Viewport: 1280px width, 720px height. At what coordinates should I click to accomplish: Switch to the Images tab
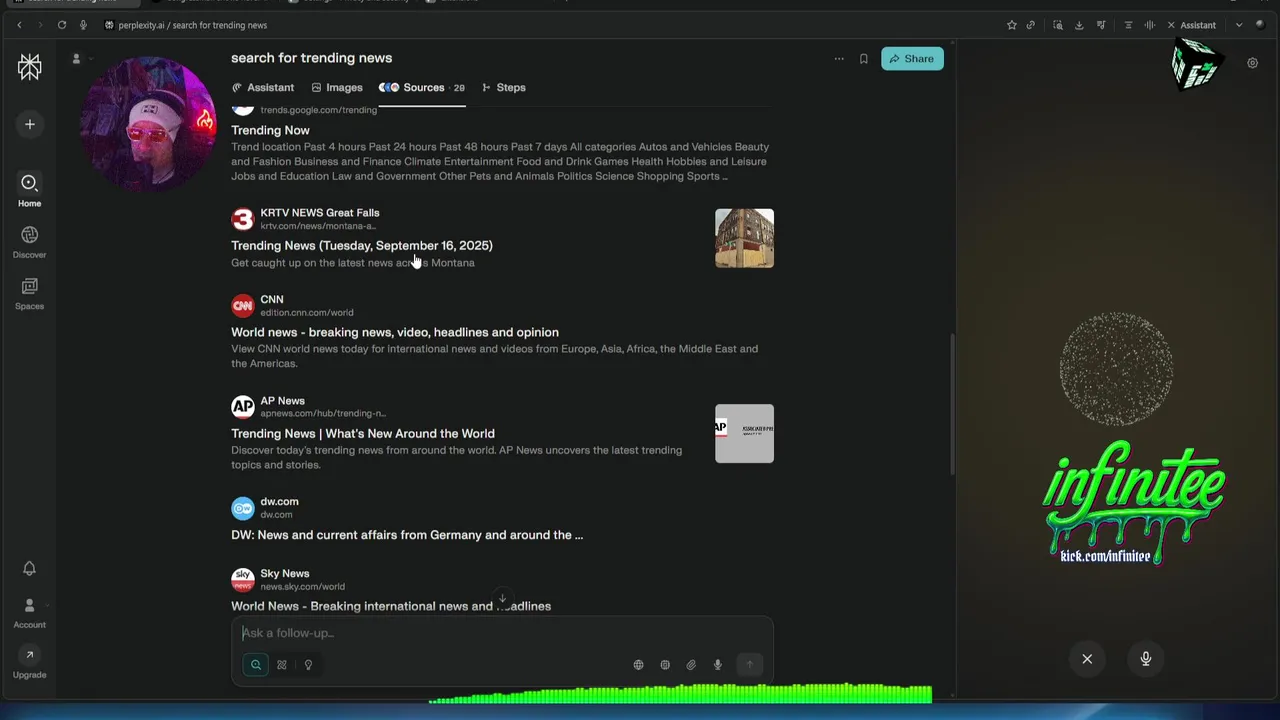pyautogui.click(x=337, y=87)
